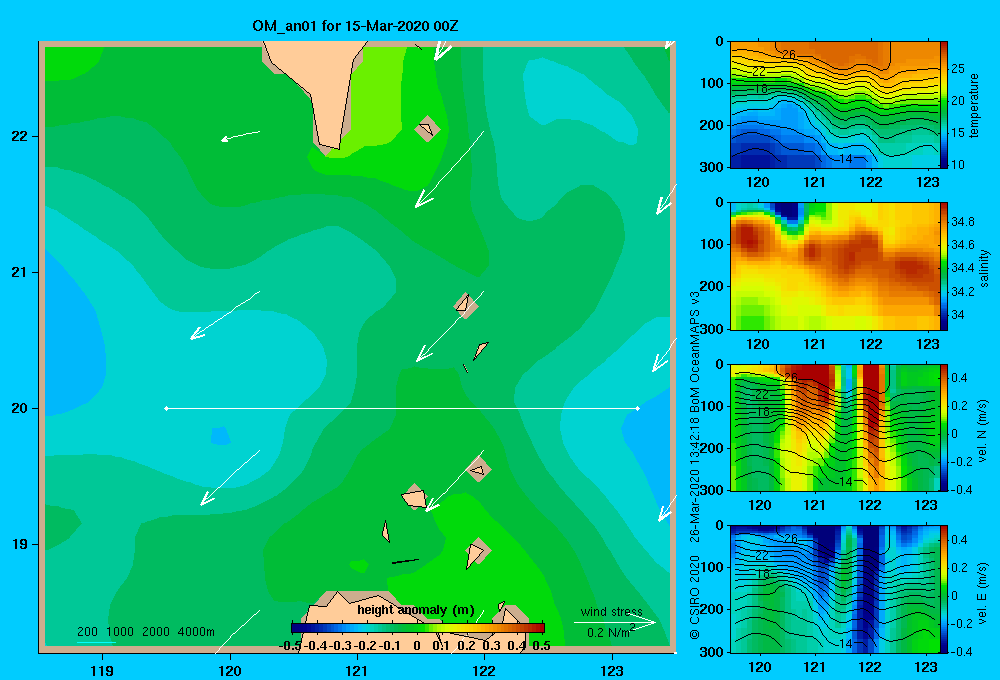The width and height of the screenshot is (1000, 680).
Task: Click latitude 19 tick label on main map
Action: click(20, 544)
